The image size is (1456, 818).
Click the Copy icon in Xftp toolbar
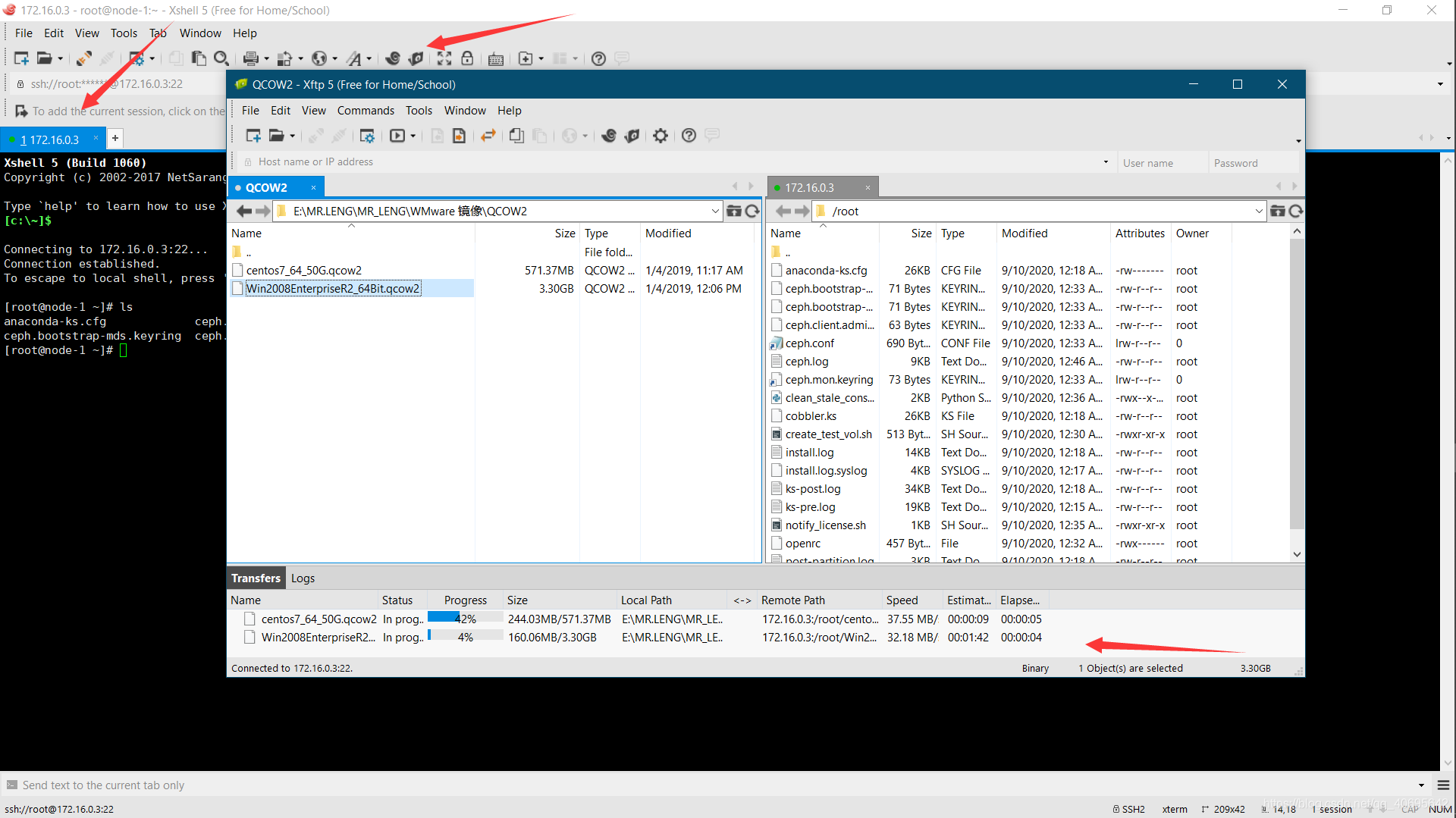[x=516, y=136]
